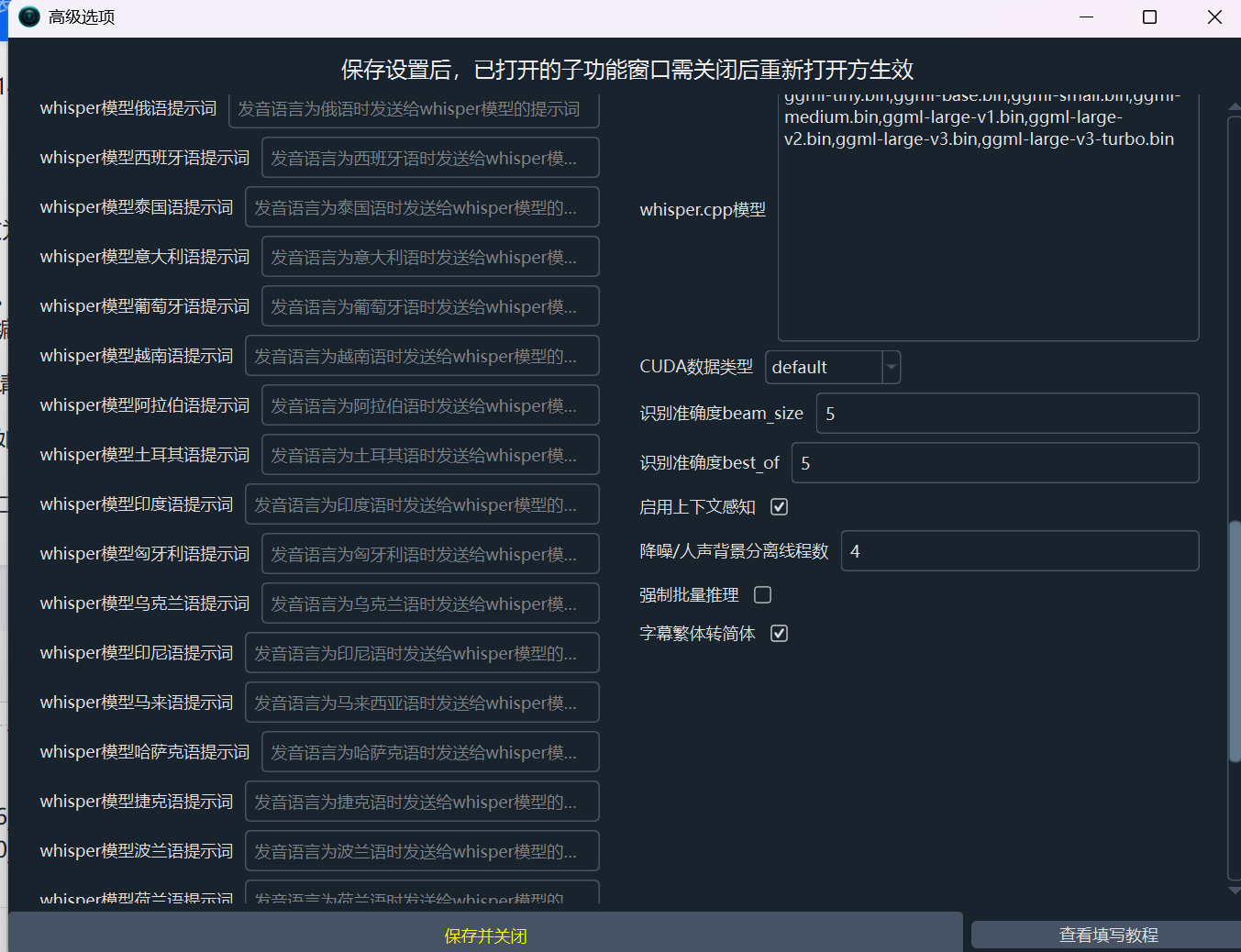1241x952 pixels.
Task: Open the 查看填写教程 tutorial link
Action: tap(1107, 935)
